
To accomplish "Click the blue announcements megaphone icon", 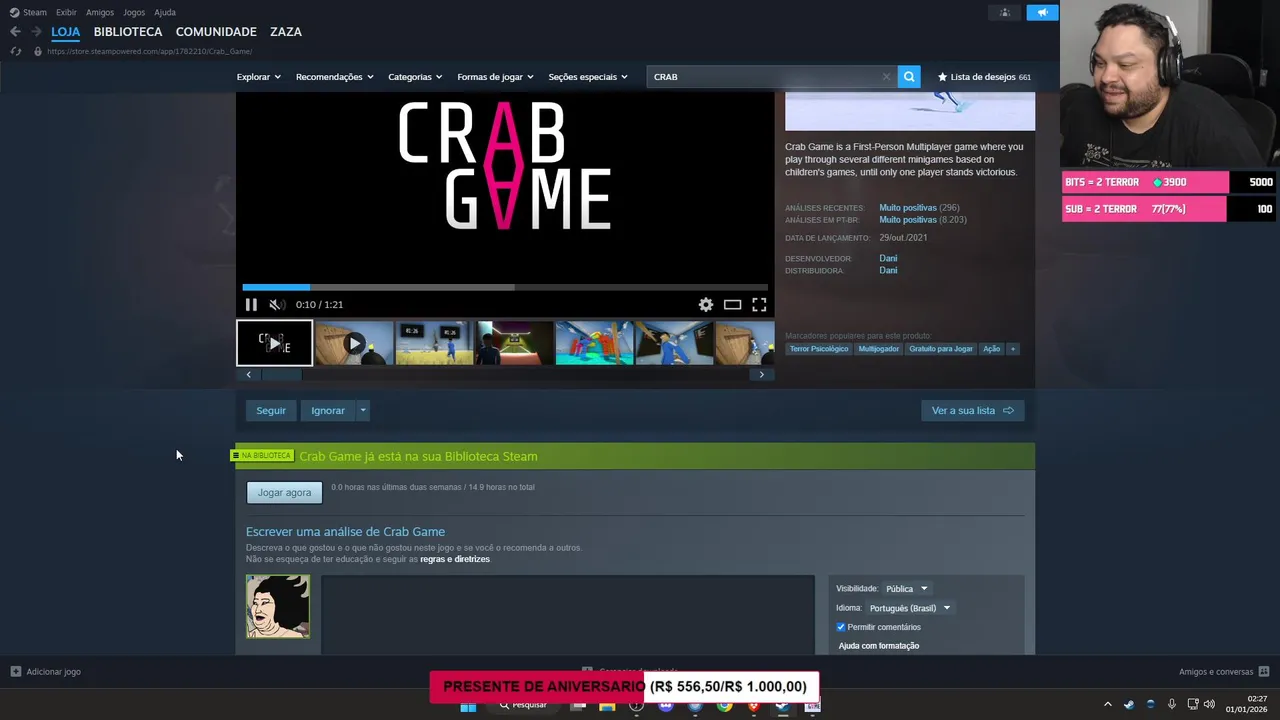I will (1042, 12).
